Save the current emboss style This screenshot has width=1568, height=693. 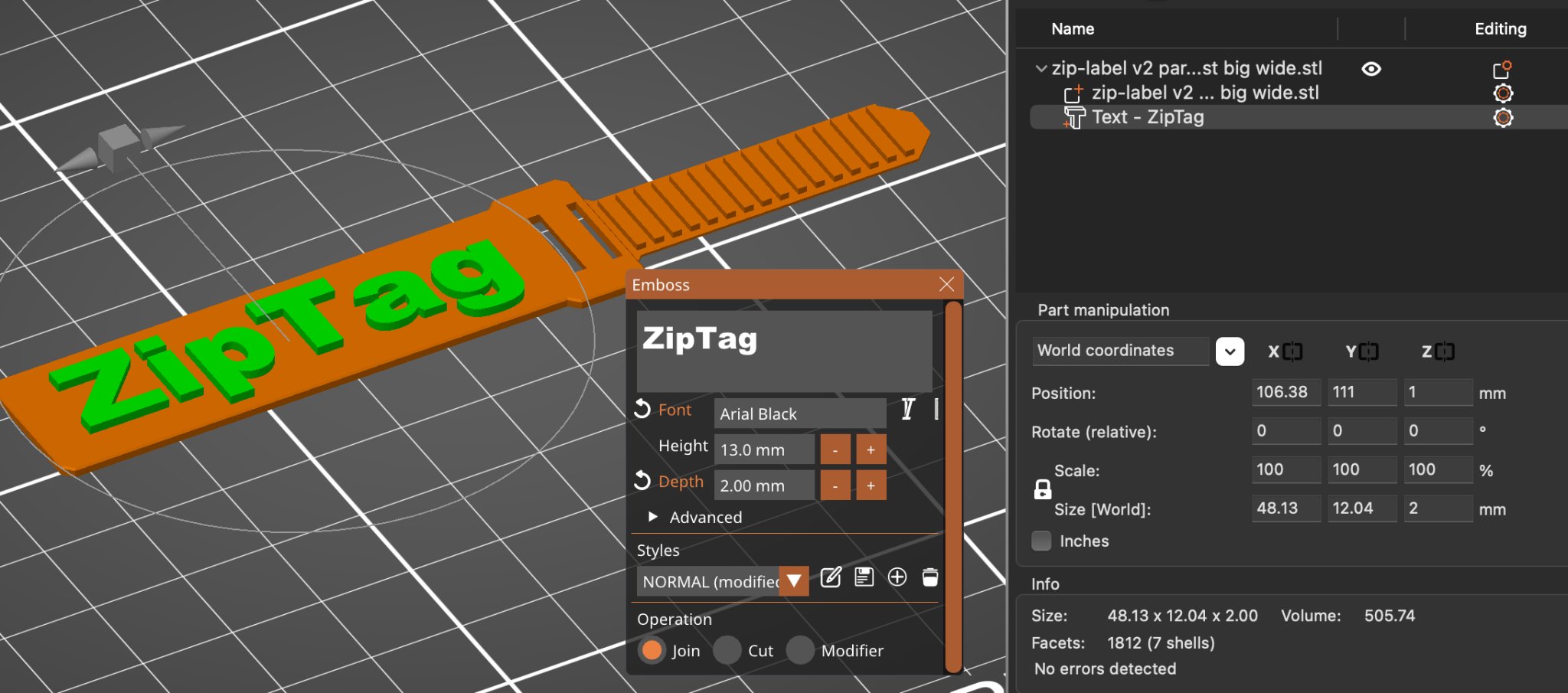(x=864, y=577)
